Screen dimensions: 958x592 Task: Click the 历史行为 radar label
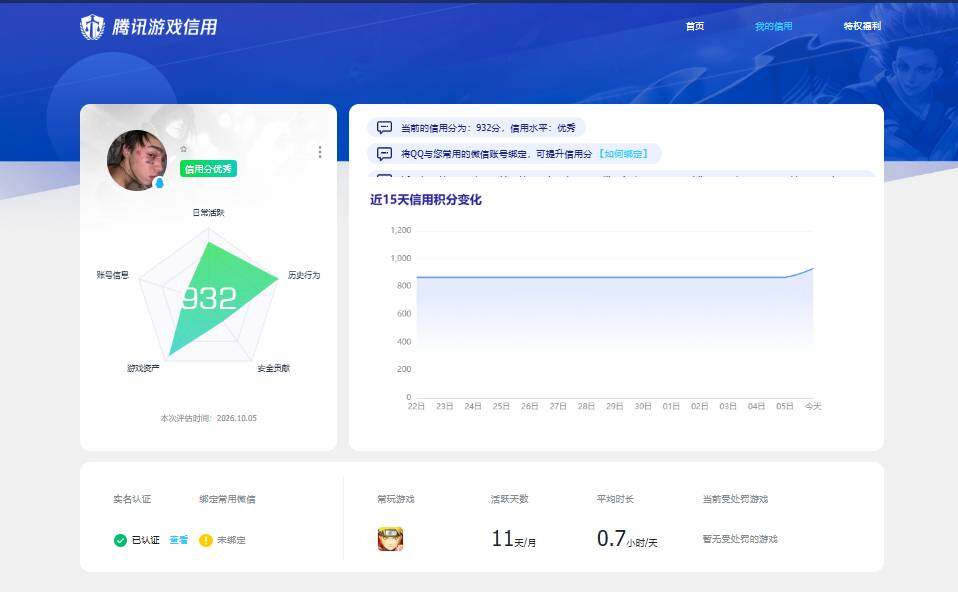point(304,275)
